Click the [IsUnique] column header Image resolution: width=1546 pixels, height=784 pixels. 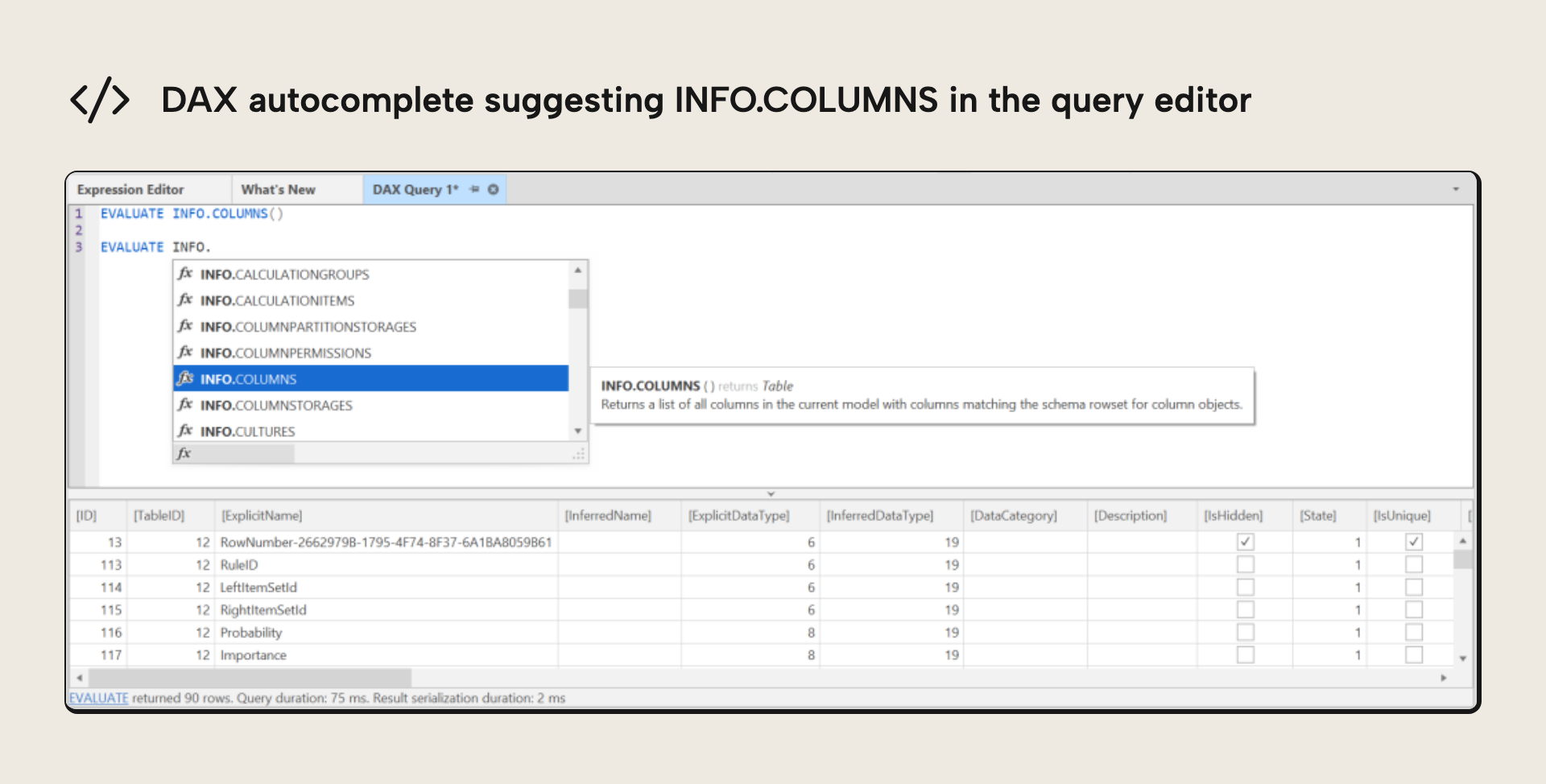1413,515
